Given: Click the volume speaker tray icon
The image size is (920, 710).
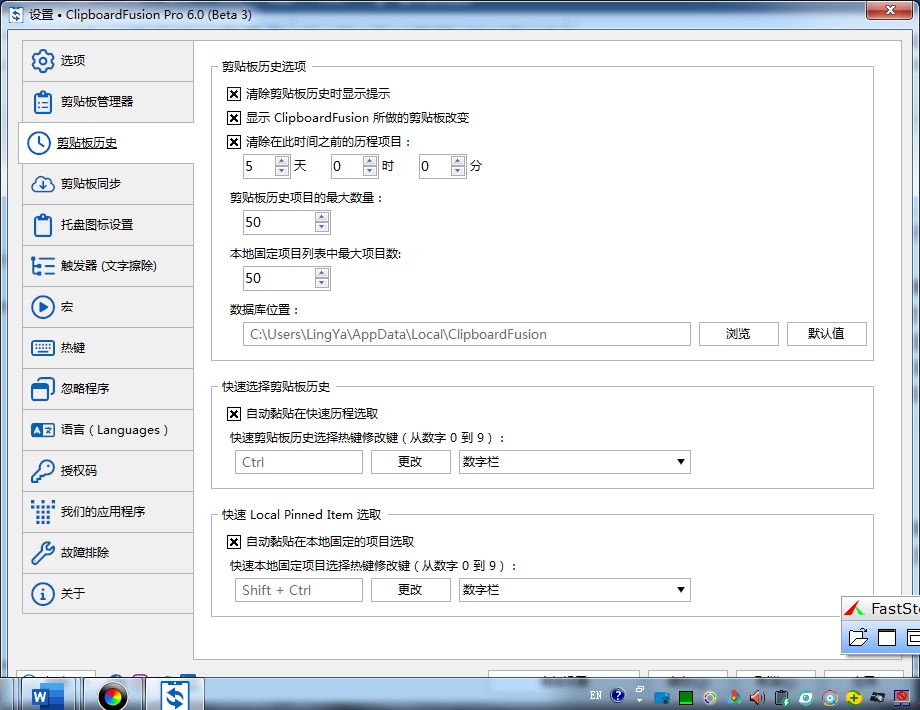Looking at the screenshot, I should point(757,697).
